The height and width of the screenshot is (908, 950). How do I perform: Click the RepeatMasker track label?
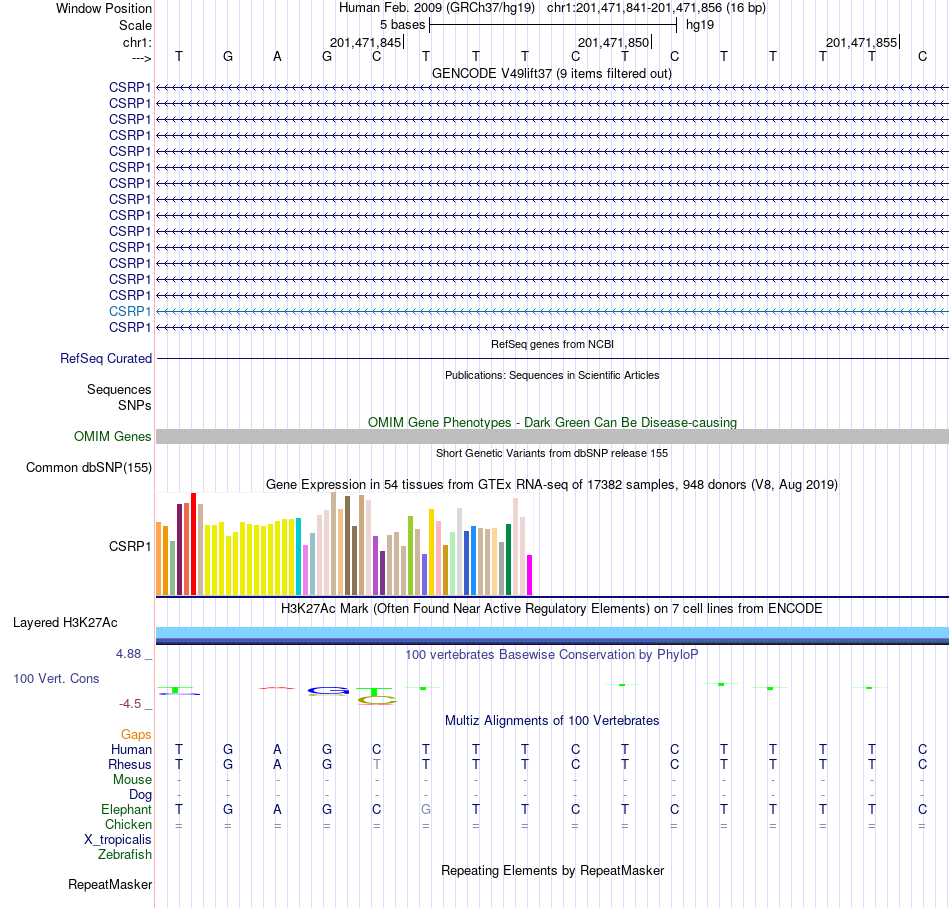point(110,884)
